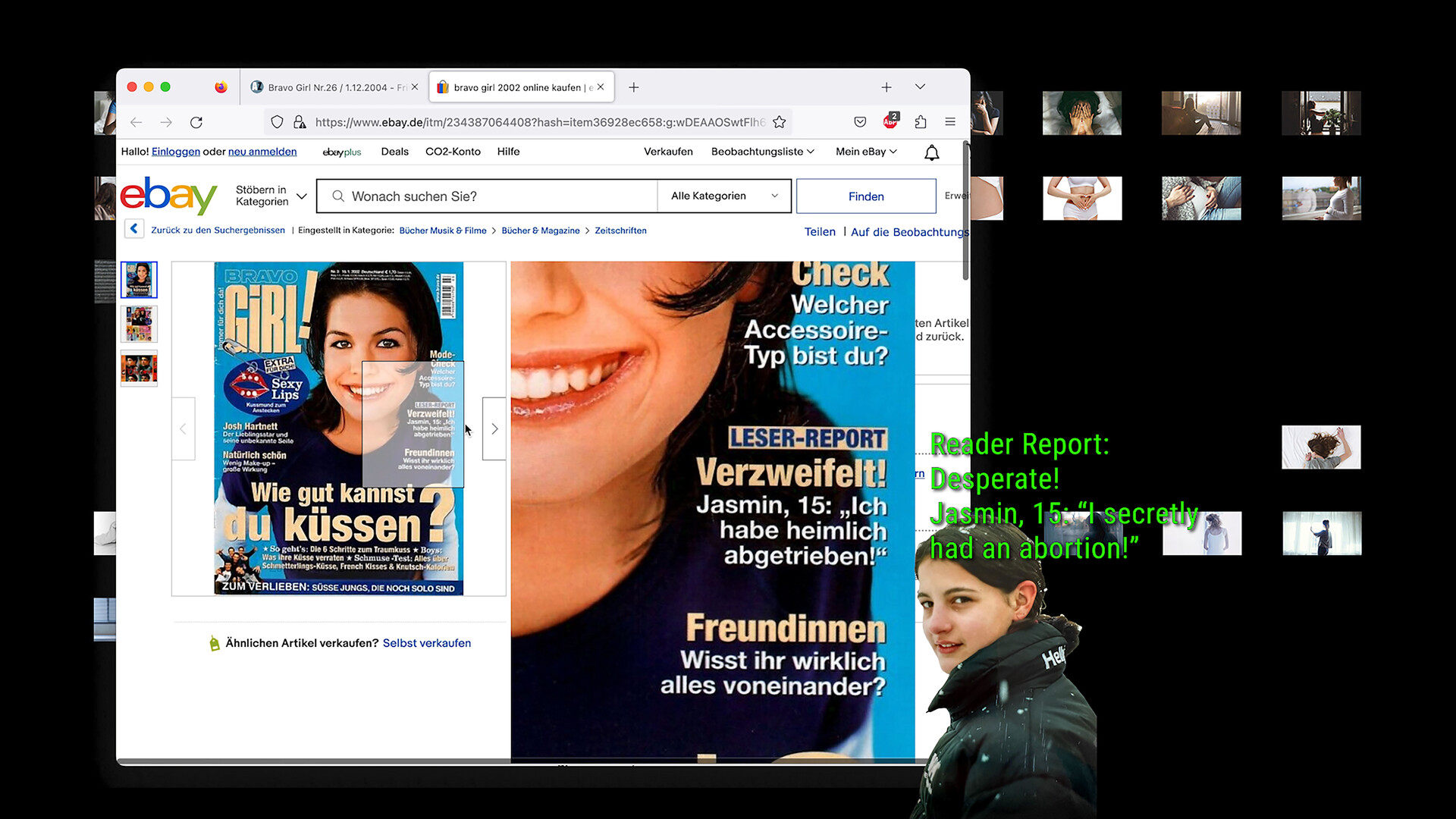
Task: Show next product image arrow
Action: point(494,429)
